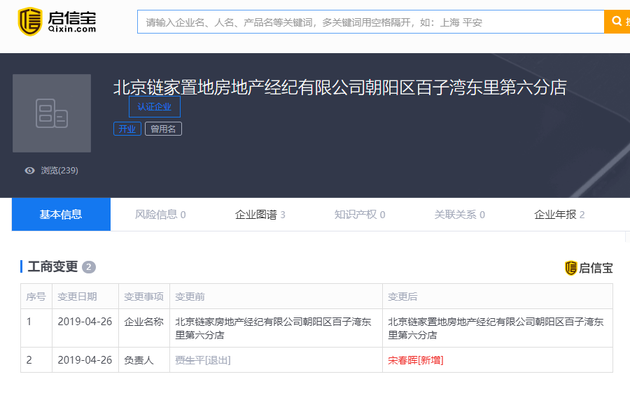Click the company title 北京链家置地房地产经纪有限公司朝阳区百子湾东里第六分店
630x400 pixels.
click(340, 88)
